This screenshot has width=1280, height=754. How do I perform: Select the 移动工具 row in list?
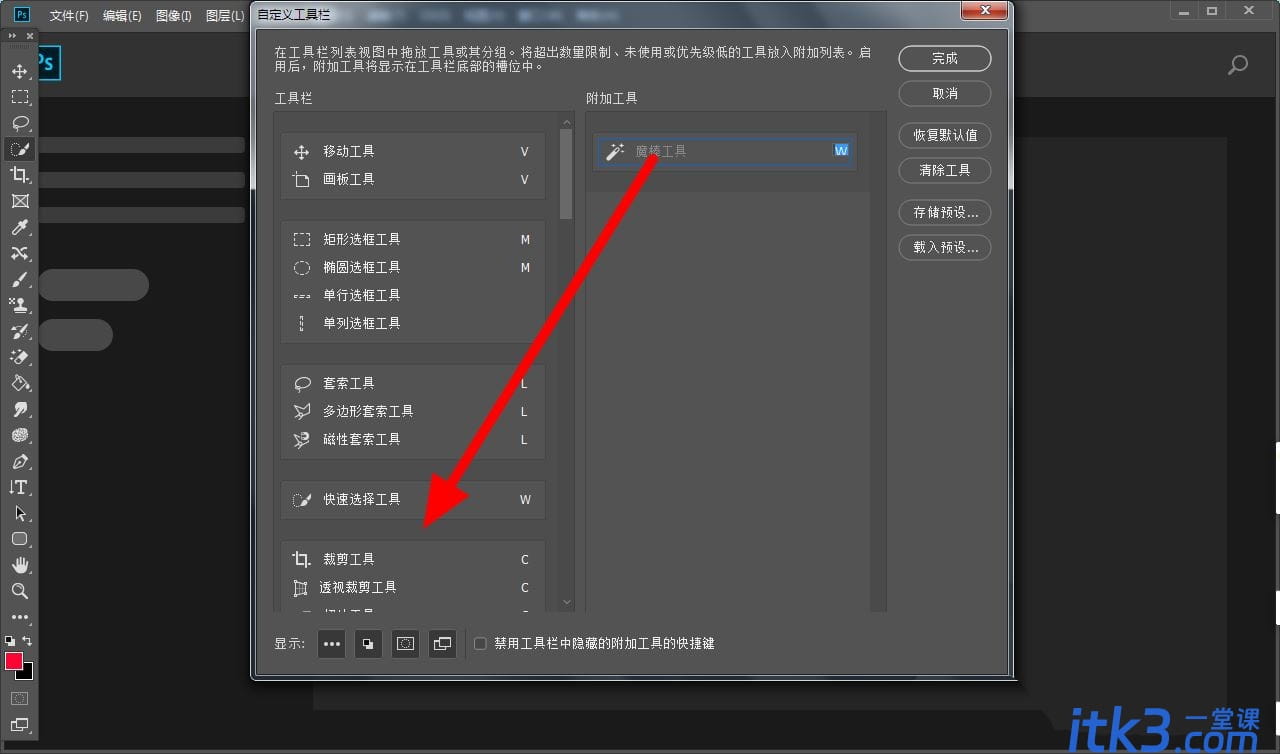[x=413, y=152]
